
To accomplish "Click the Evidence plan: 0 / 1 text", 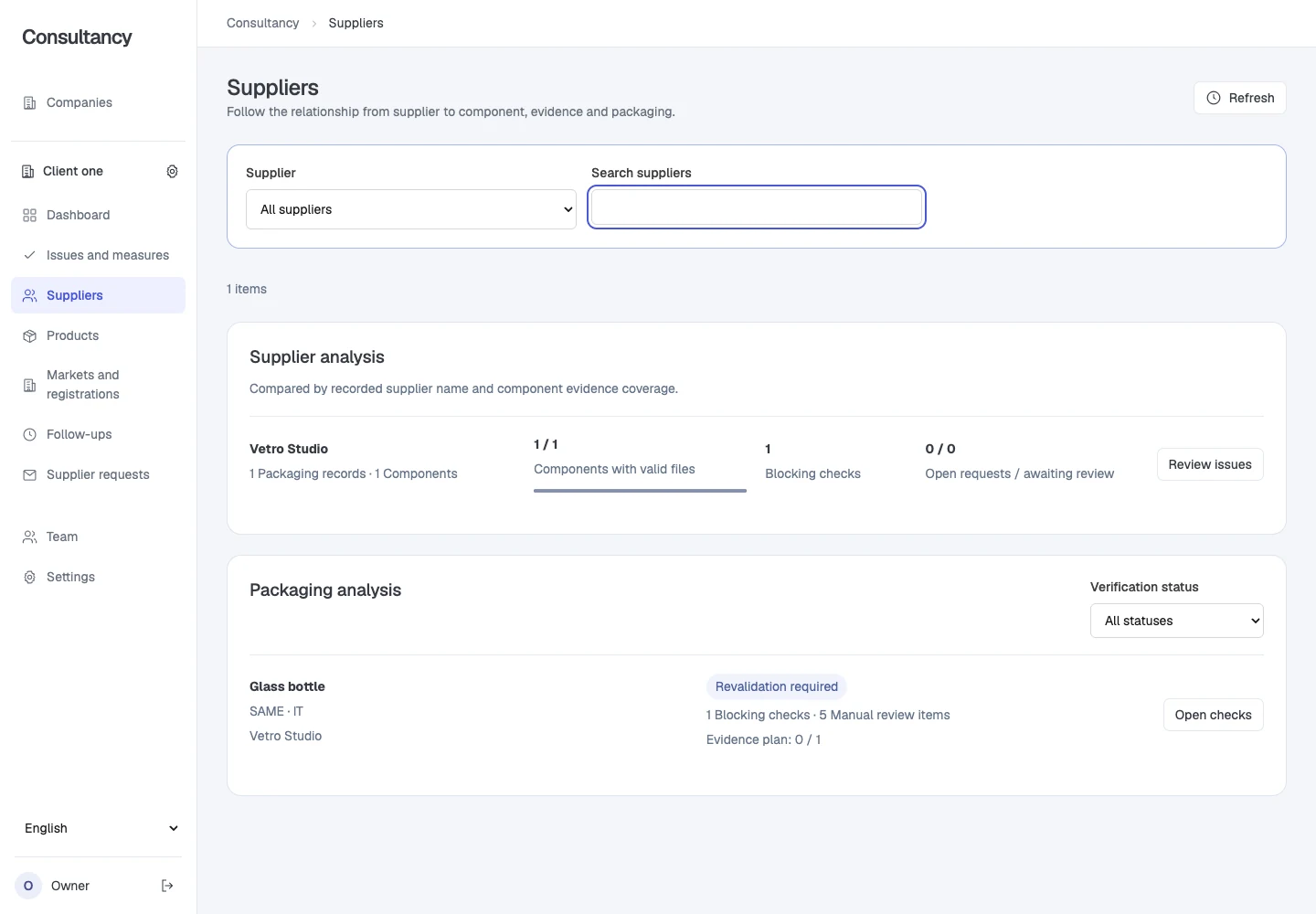I will click(764, 739).
